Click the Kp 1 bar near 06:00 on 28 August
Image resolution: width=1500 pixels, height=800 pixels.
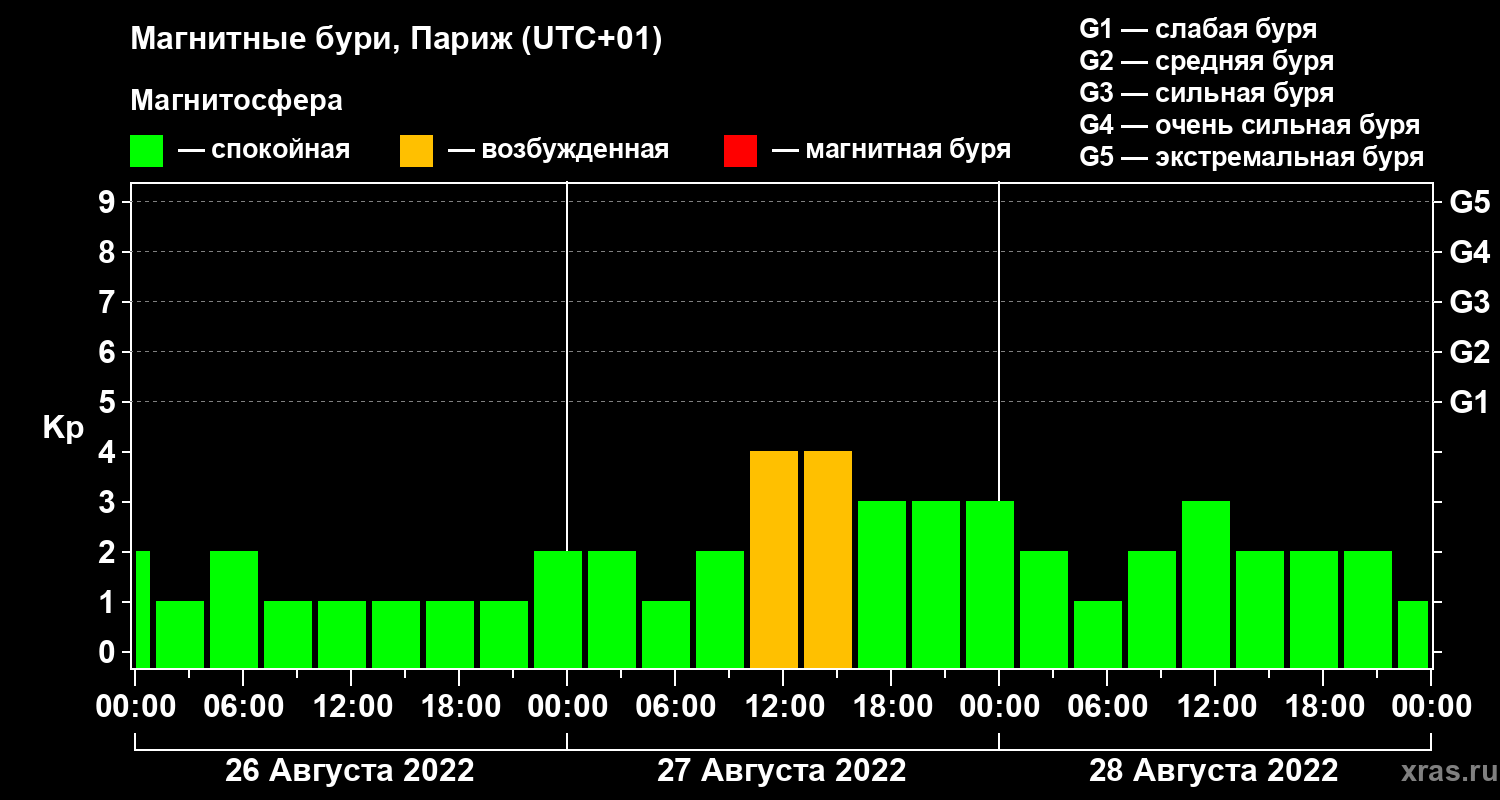click(x=1098, y=634)
